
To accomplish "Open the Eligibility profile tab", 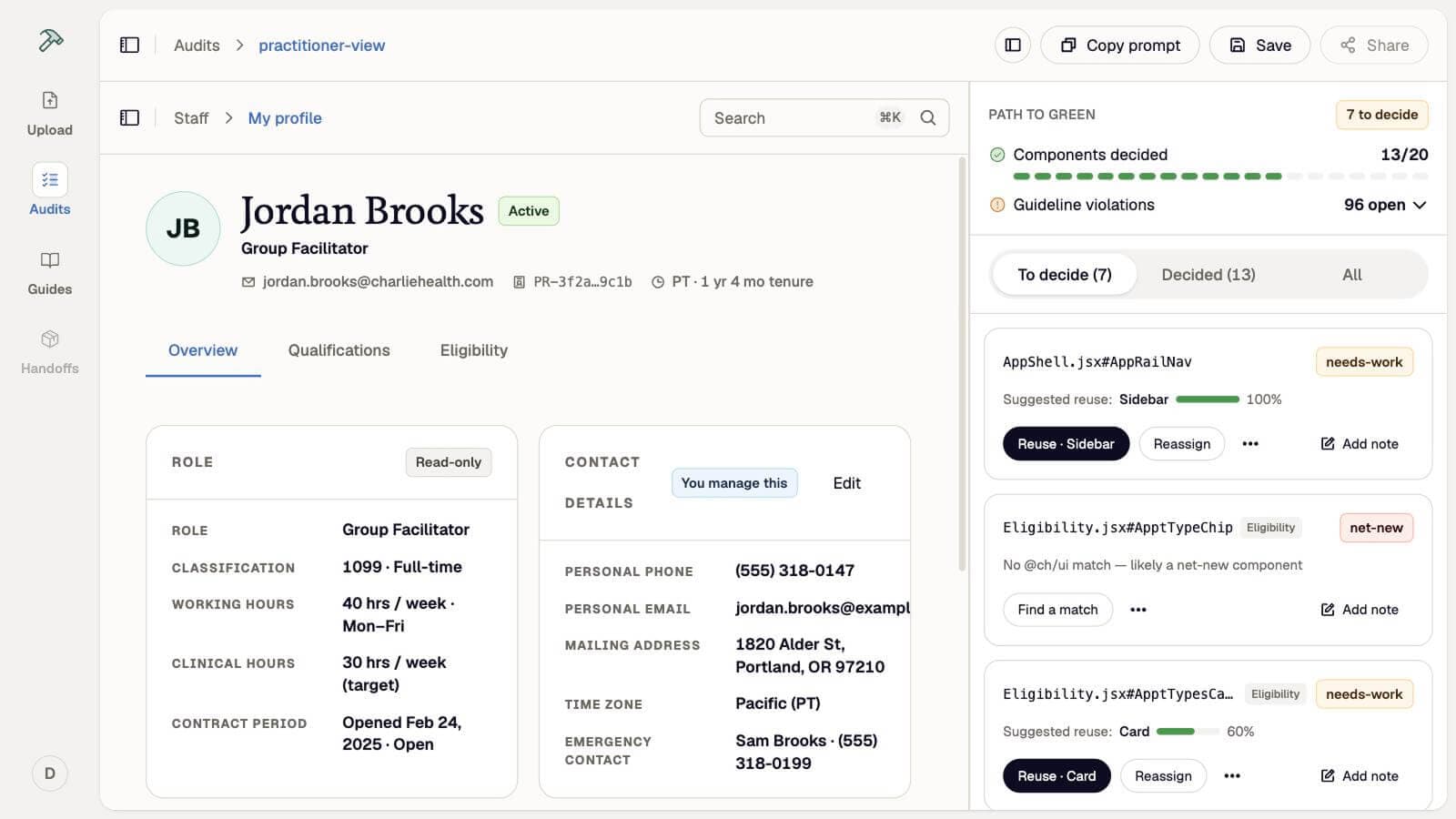I will [474, 350].
